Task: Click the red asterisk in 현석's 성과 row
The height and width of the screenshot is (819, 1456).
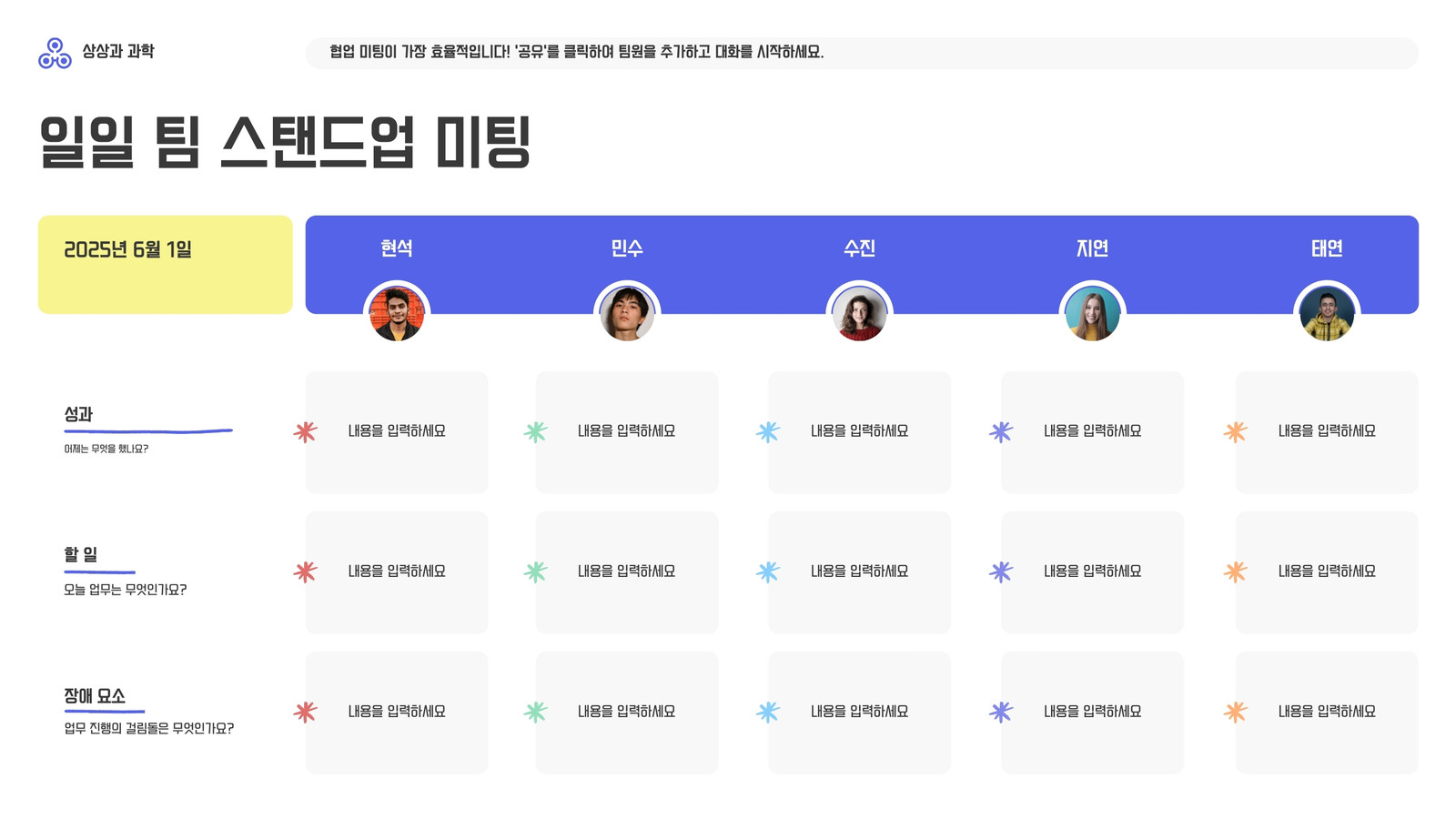Action: (x=305, y=431)
